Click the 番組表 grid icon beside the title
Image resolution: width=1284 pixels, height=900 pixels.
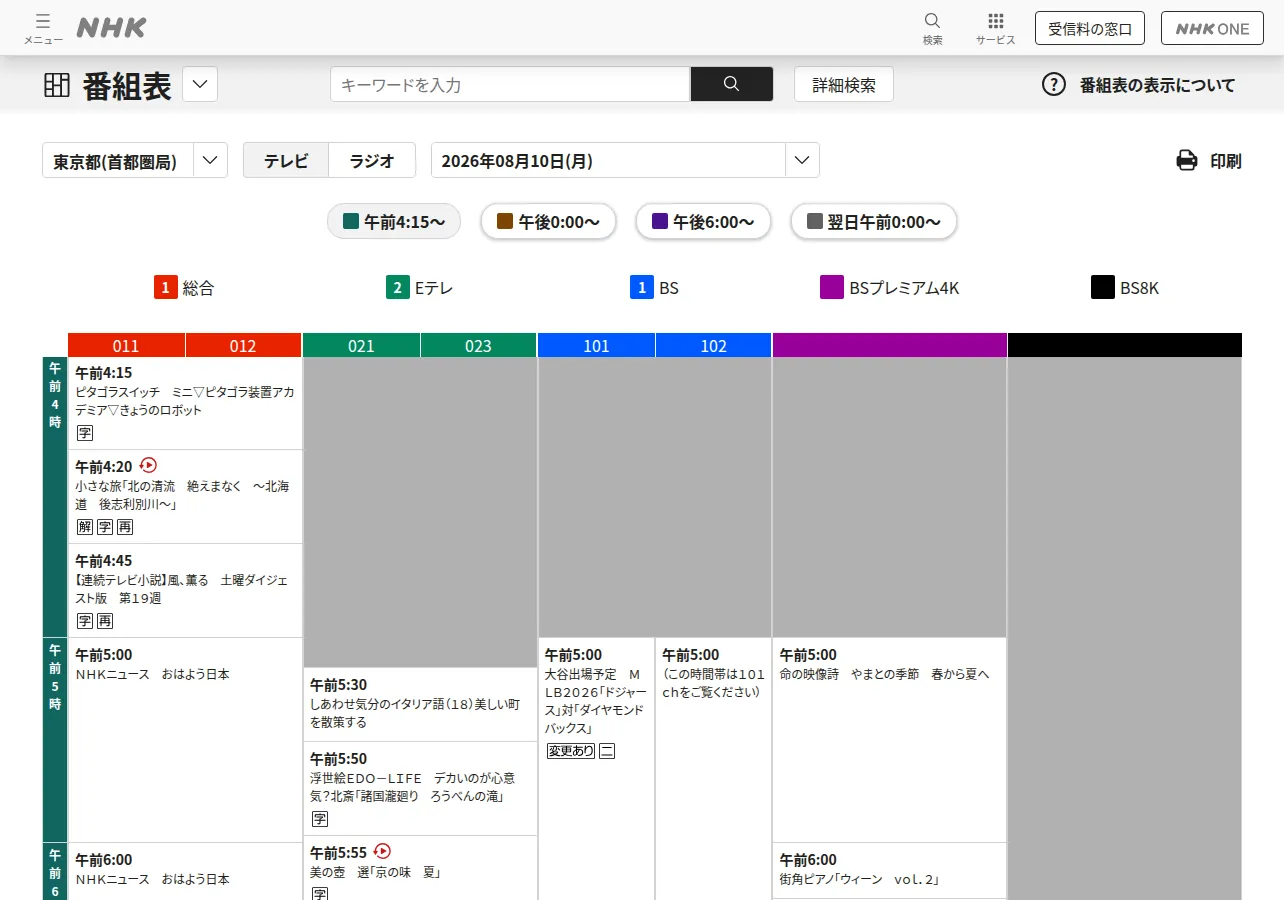tap(57, 85)
